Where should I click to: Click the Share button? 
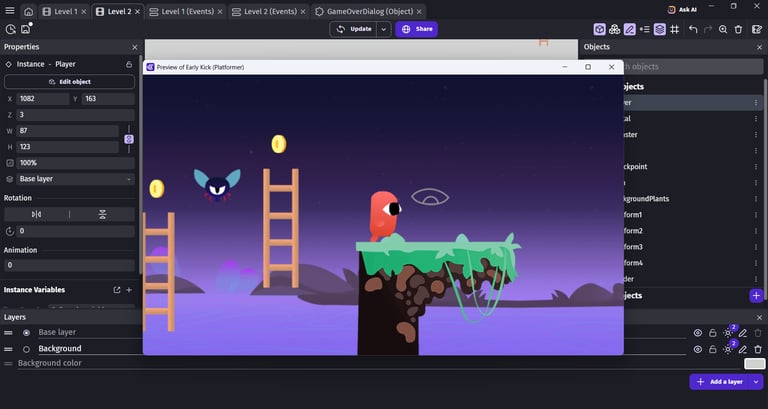coord(417,29)
